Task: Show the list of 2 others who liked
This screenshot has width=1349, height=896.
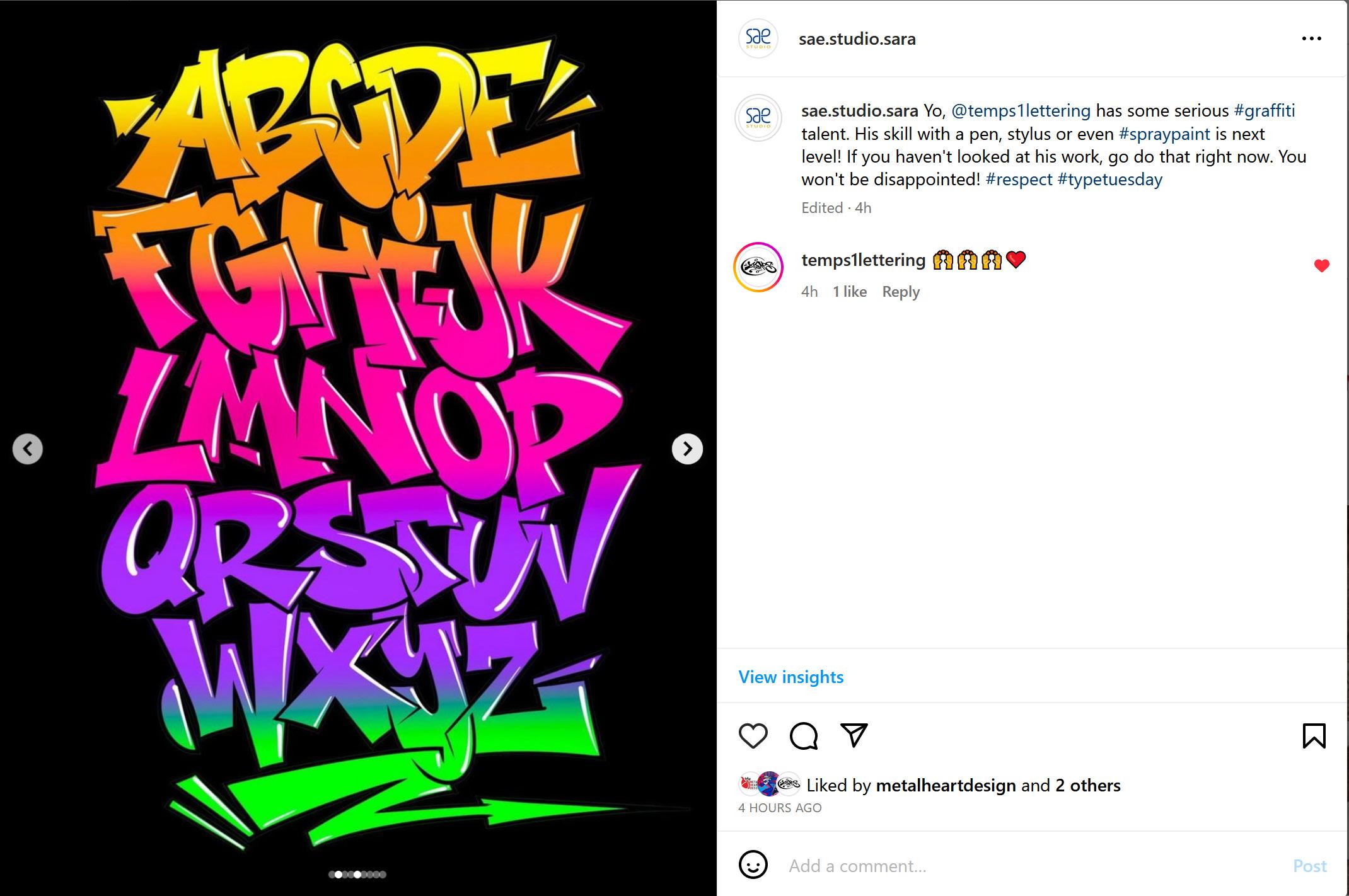Action: point(1088,785)
